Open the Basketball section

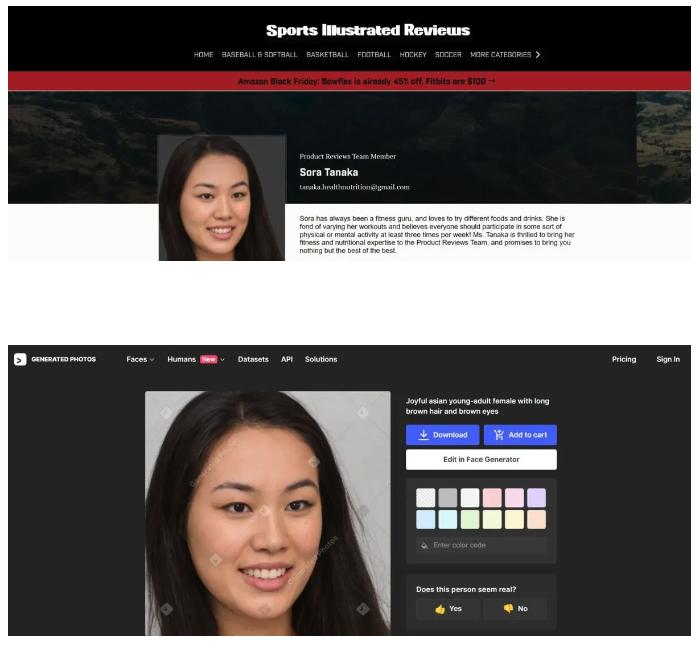click(x=327, y=55)
